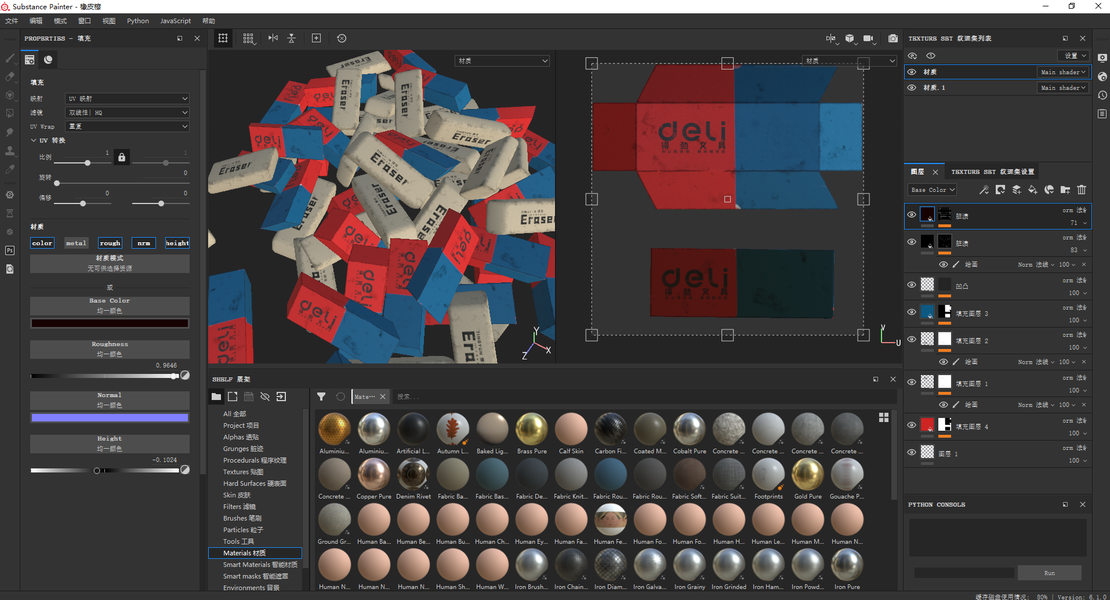Toggle the color channel button
Image resolution: width=1110 pixels, height=600 pixels.
pos(42,243)
